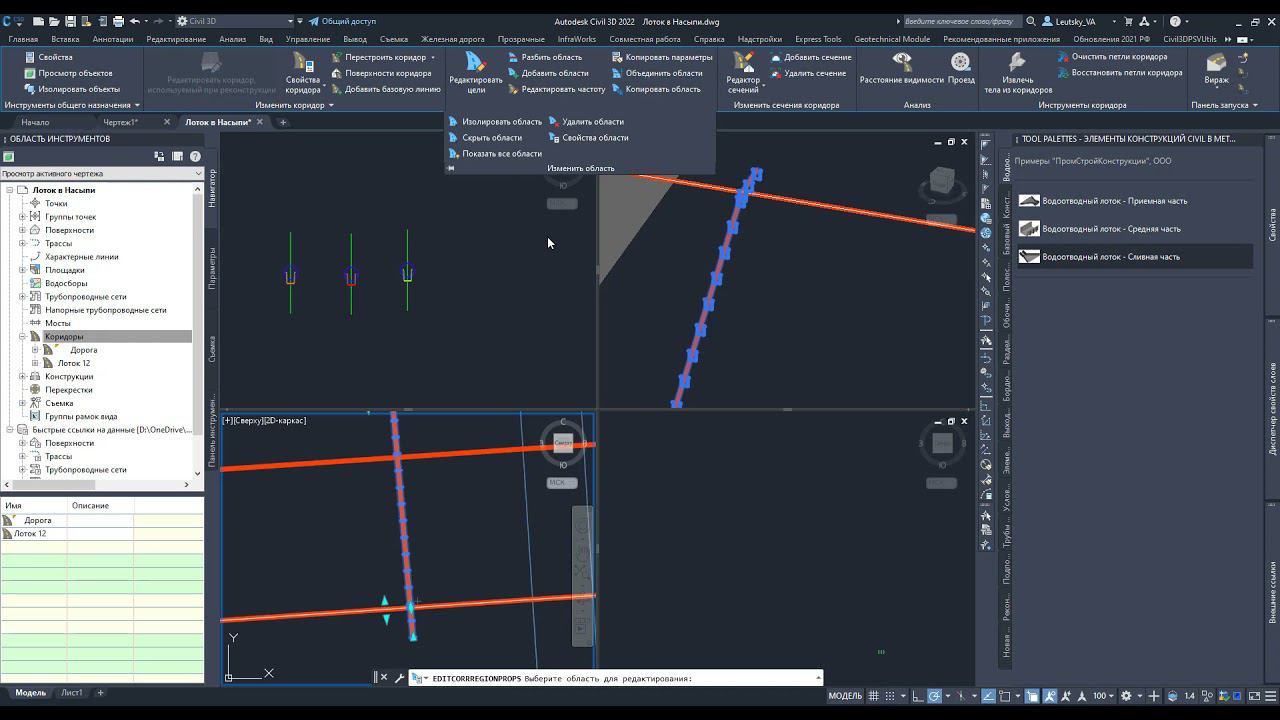Select Водоотводный лоток - Средняя часть
The width and height of the screenshot is (1280, 720).
click(x=1110, y=229)
